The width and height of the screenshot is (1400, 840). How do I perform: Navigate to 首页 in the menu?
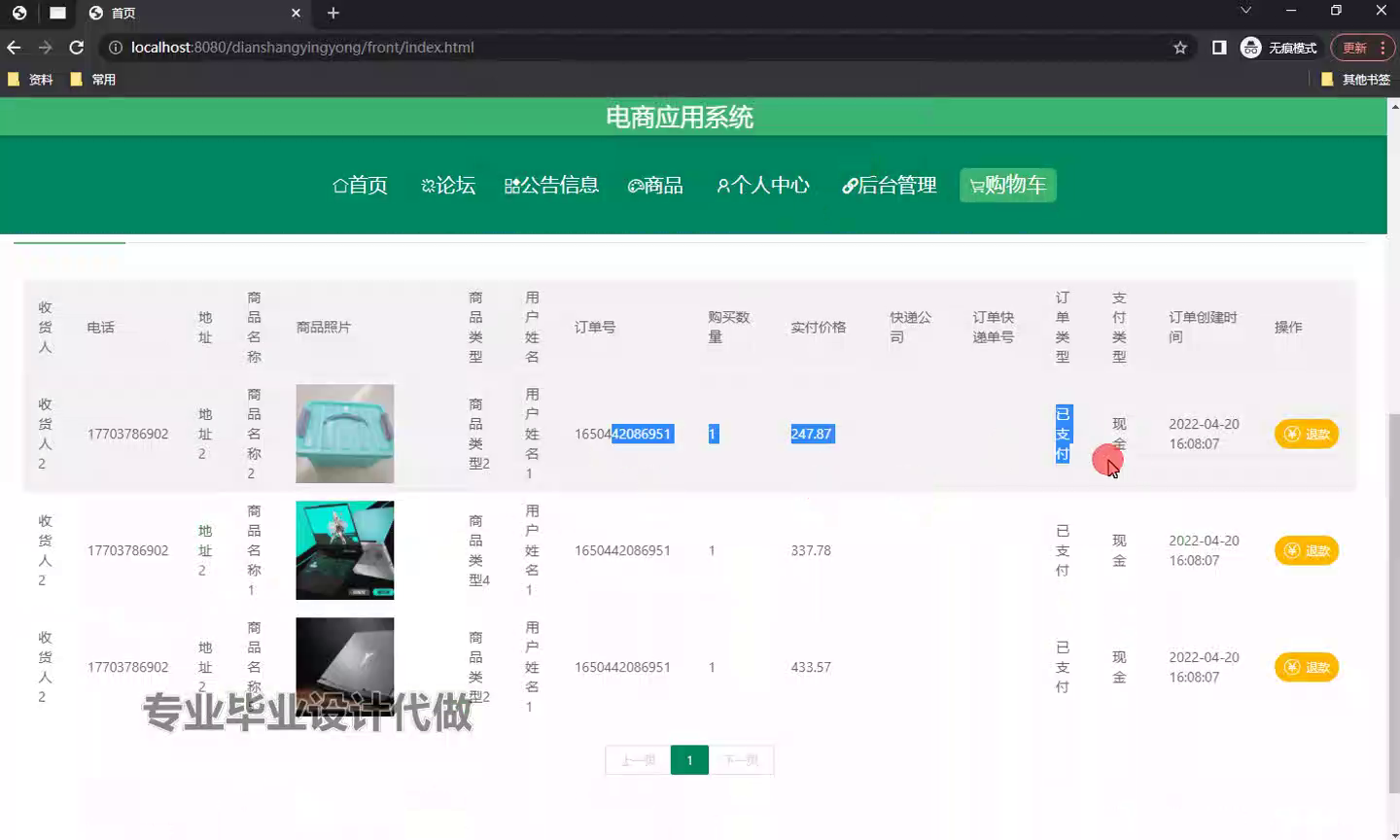[x=360, y=185]
